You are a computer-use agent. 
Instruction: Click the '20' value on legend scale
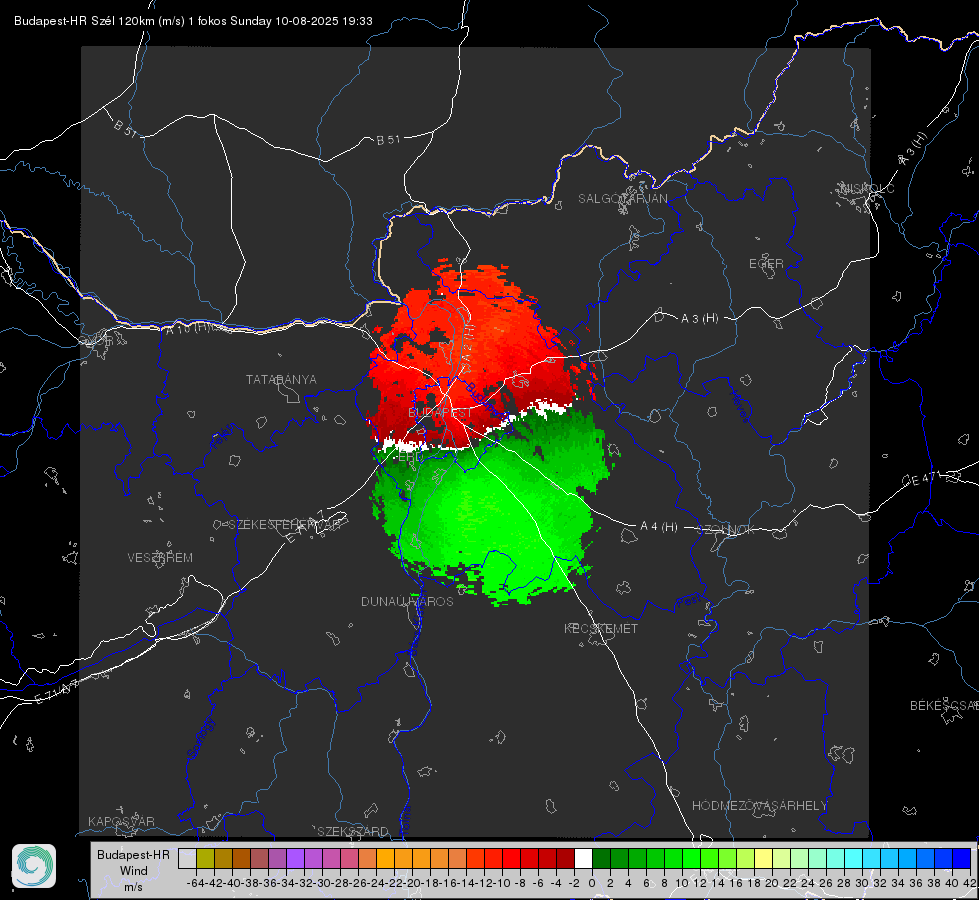(x=772, y=883)
